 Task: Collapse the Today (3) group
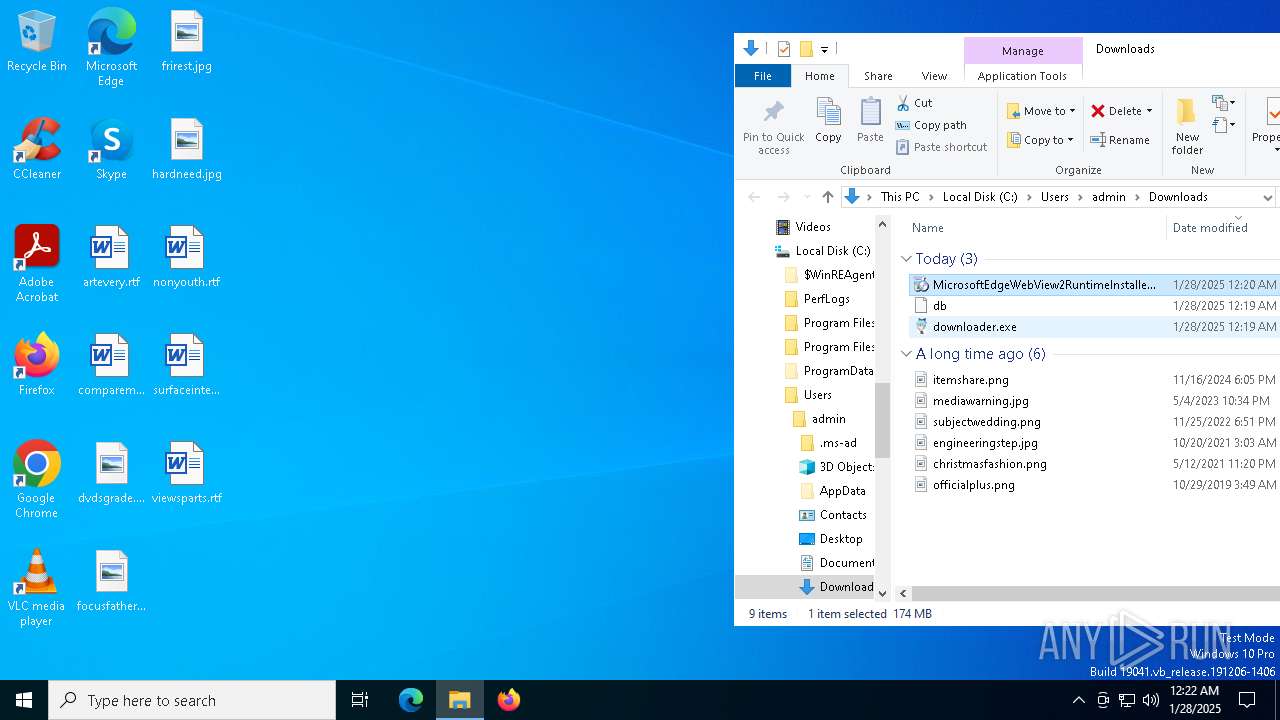coord(906,259)
